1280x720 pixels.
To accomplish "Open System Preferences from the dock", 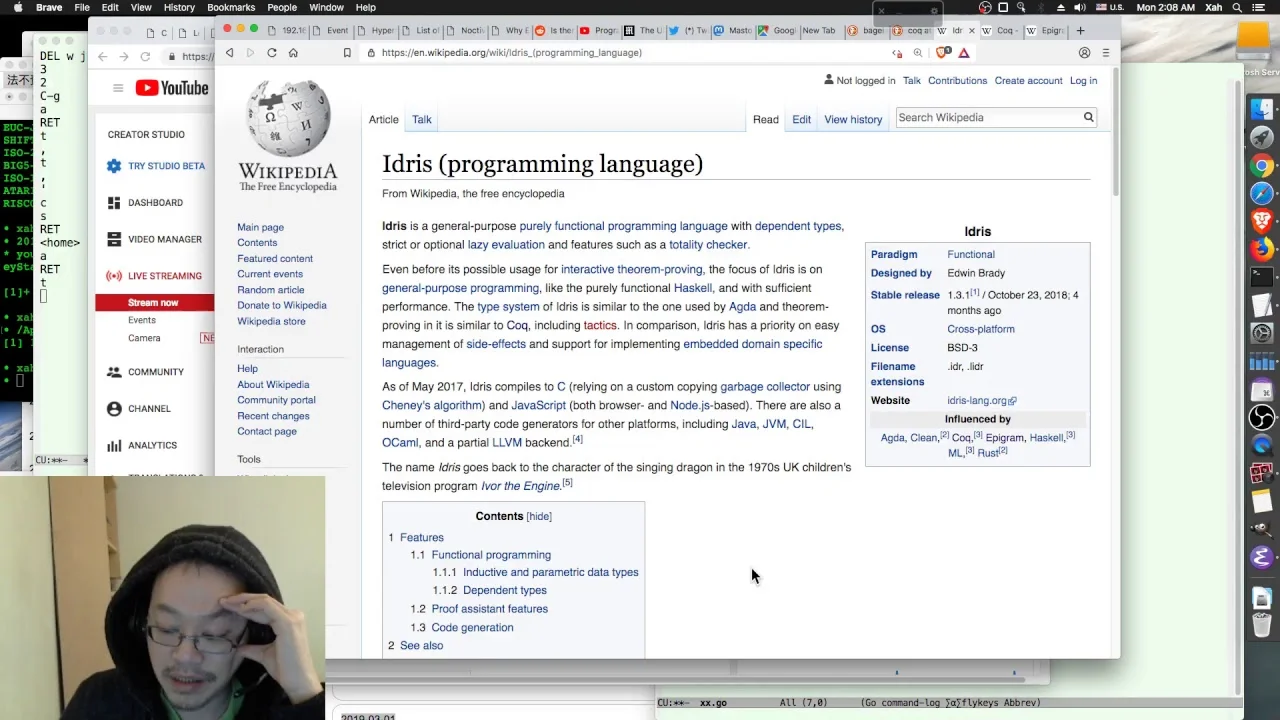I will [1262, 333].
